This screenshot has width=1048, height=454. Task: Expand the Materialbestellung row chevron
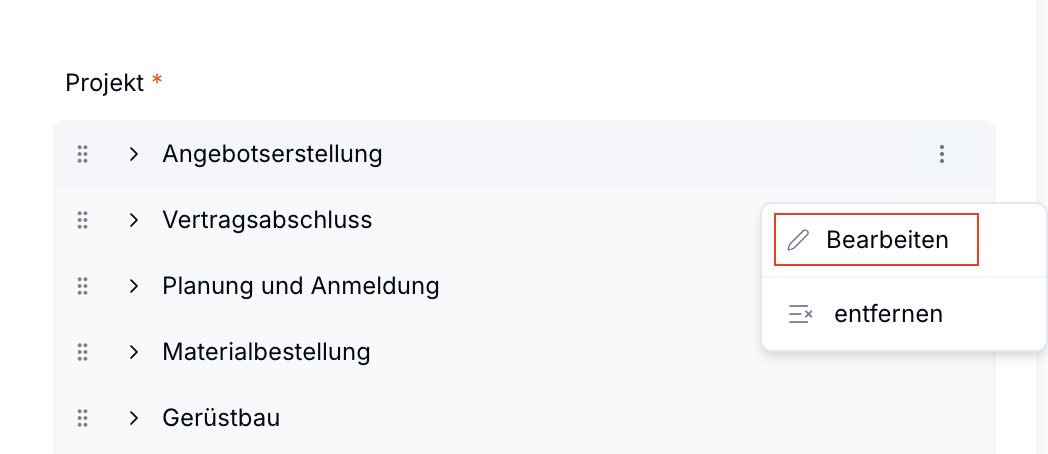click(134, 352)
